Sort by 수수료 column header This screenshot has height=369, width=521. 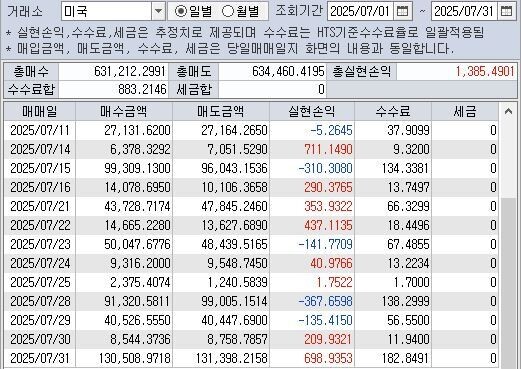pos(393,111)
